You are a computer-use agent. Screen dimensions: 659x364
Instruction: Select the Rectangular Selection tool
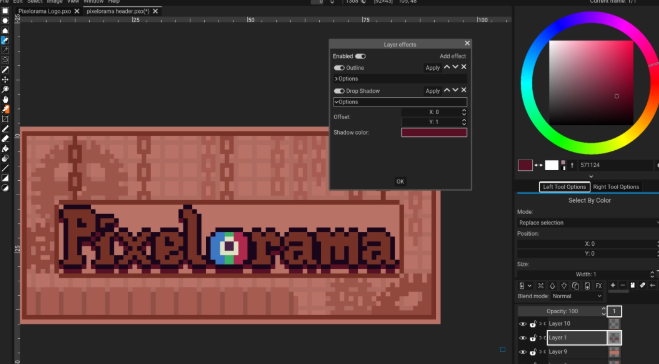coord(5,11)
